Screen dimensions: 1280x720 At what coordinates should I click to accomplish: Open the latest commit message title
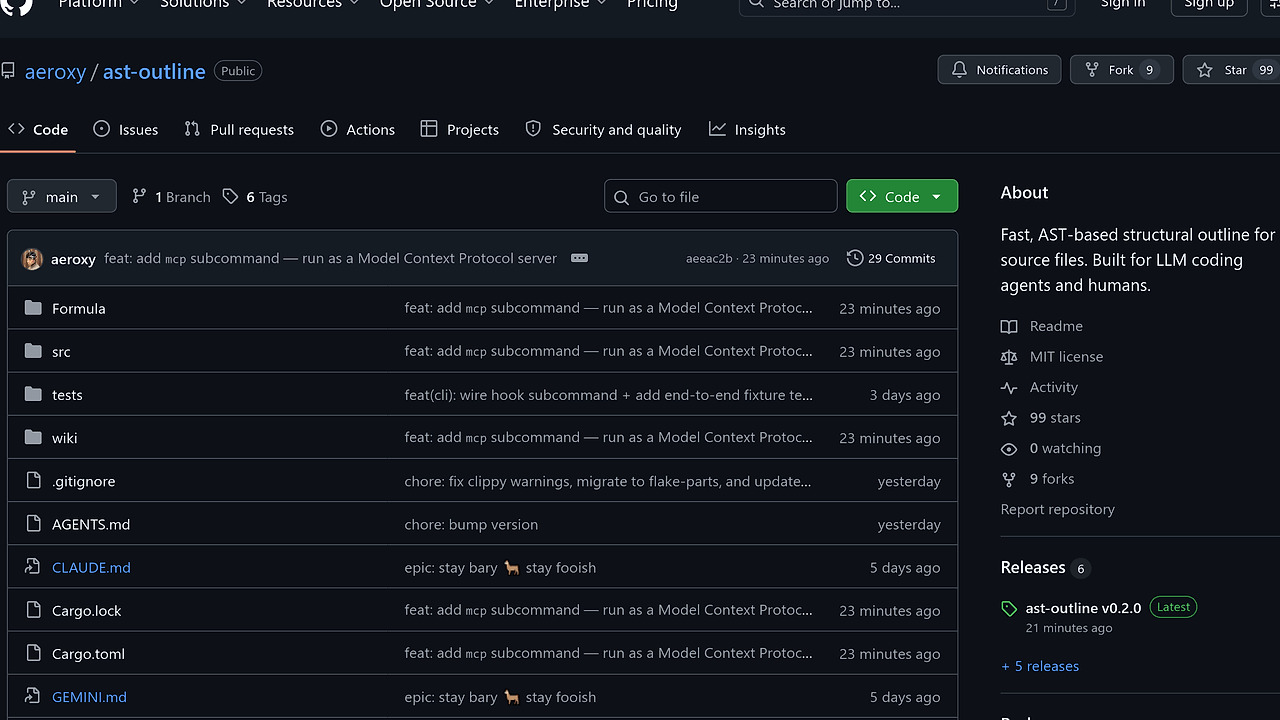click(330, 258)
